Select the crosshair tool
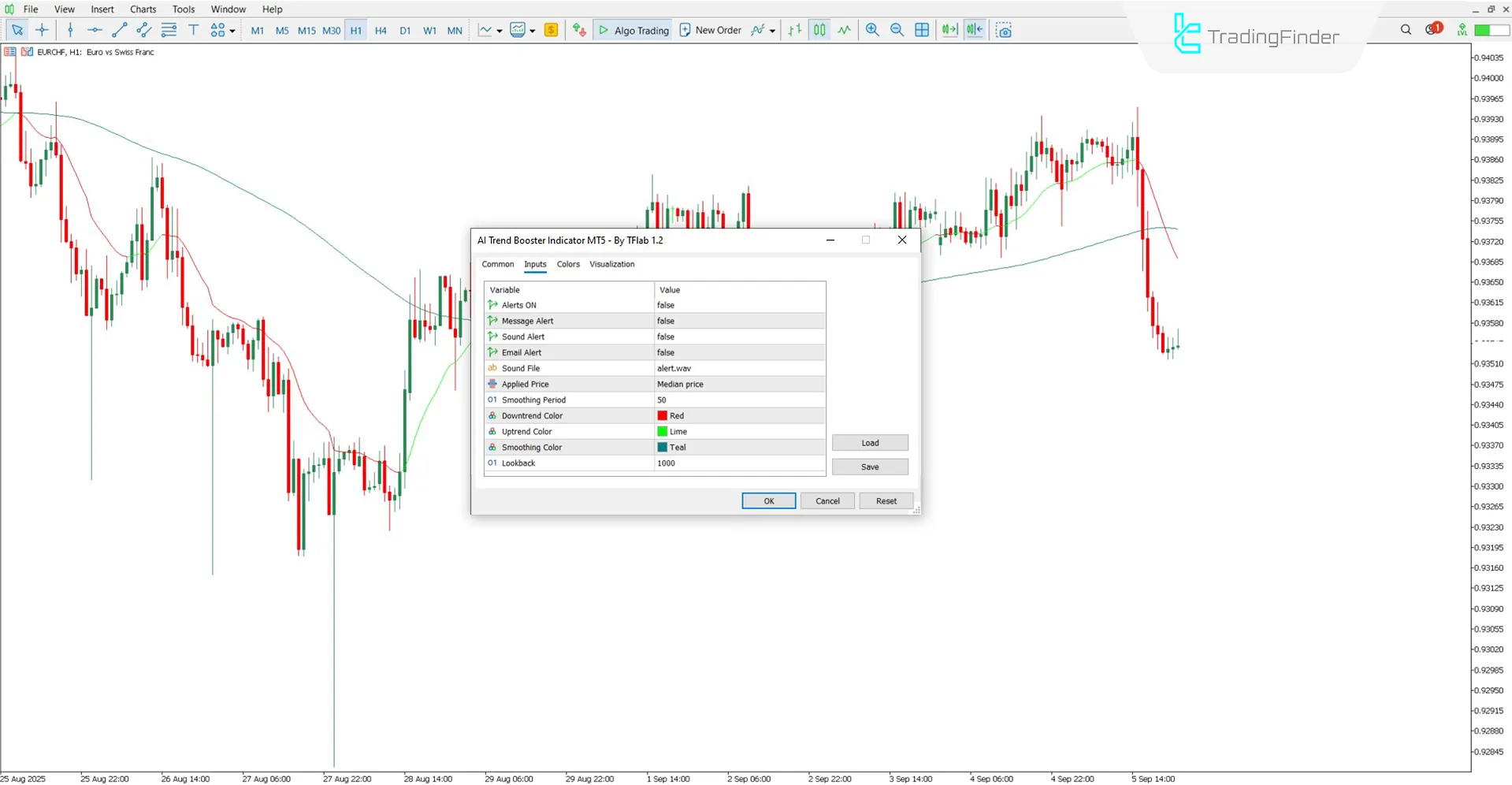This screenshot has width=1512, height=785. point(43,30)
